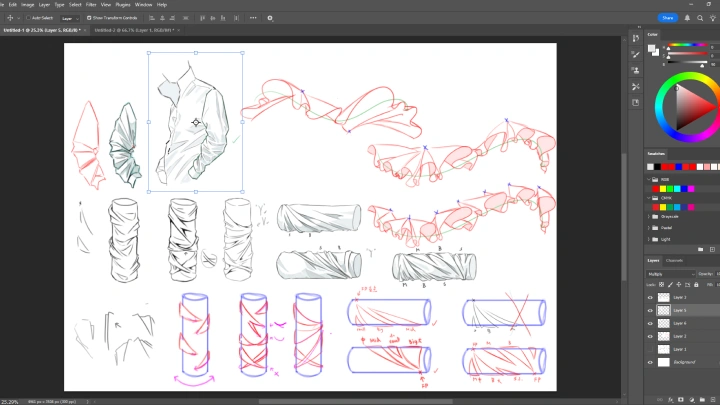This screenshot has width=720, height=405.
Task: Open the search magnifier icon
Action: coord(700,18)
